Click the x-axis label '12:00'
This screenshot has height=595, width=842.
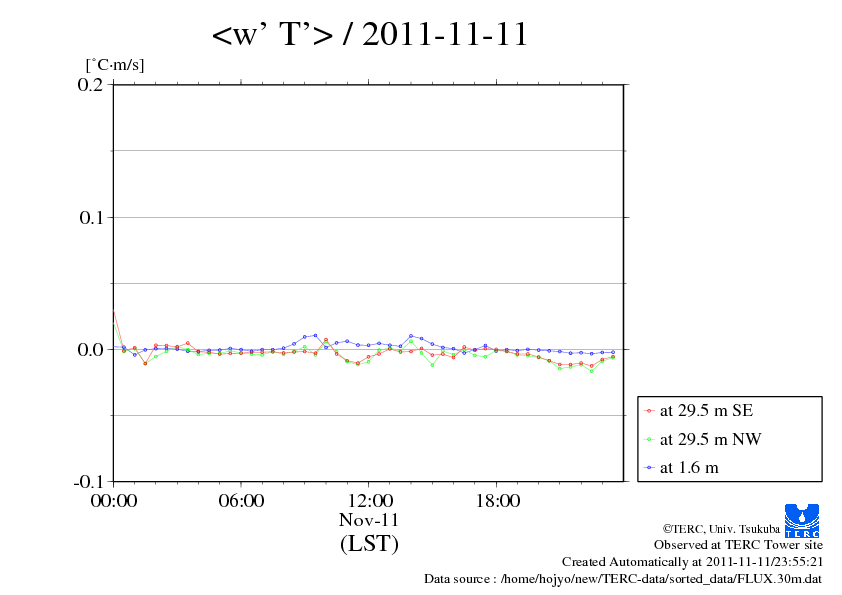tap(369, 501)
